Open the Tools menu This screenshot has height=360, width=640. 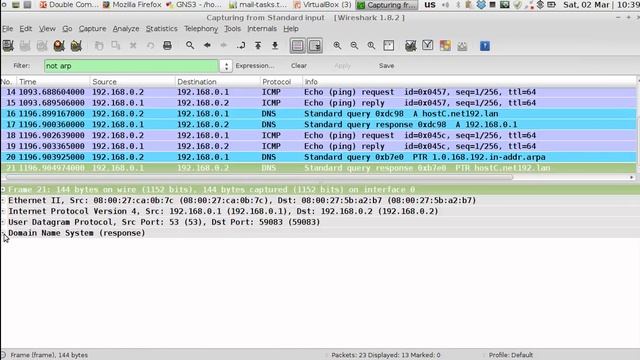coord(232,29)
